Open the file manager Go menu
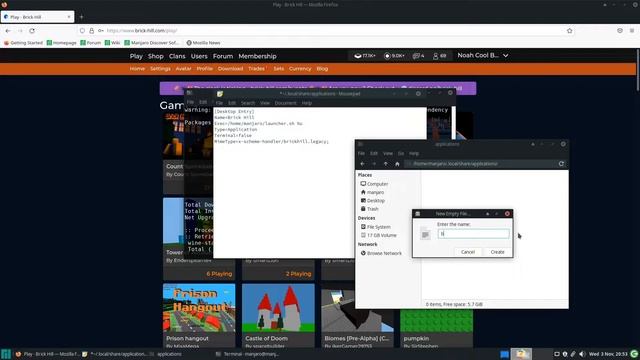This screenshot has height=360, width=640. 401,153
